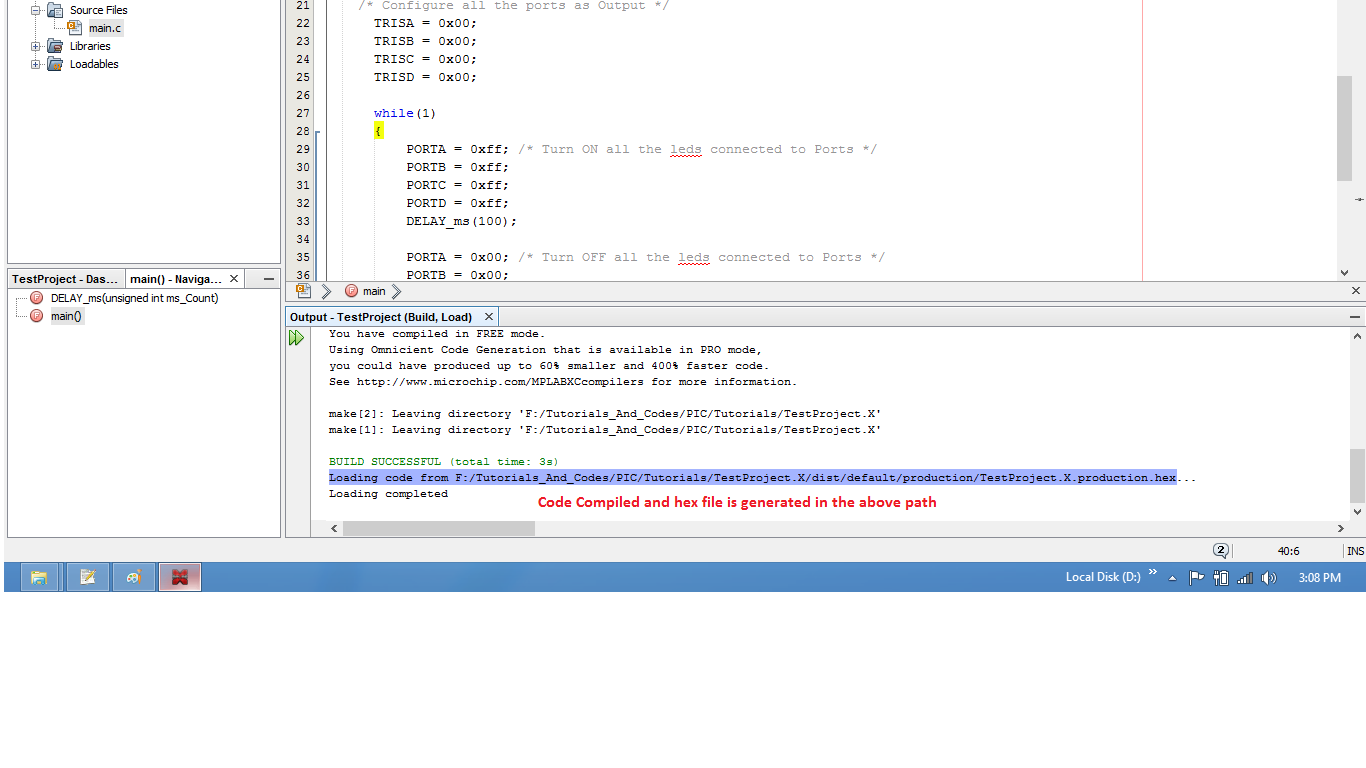Select the Loadables folder icon
1366x768 pixels.
(x=55, y=64)
